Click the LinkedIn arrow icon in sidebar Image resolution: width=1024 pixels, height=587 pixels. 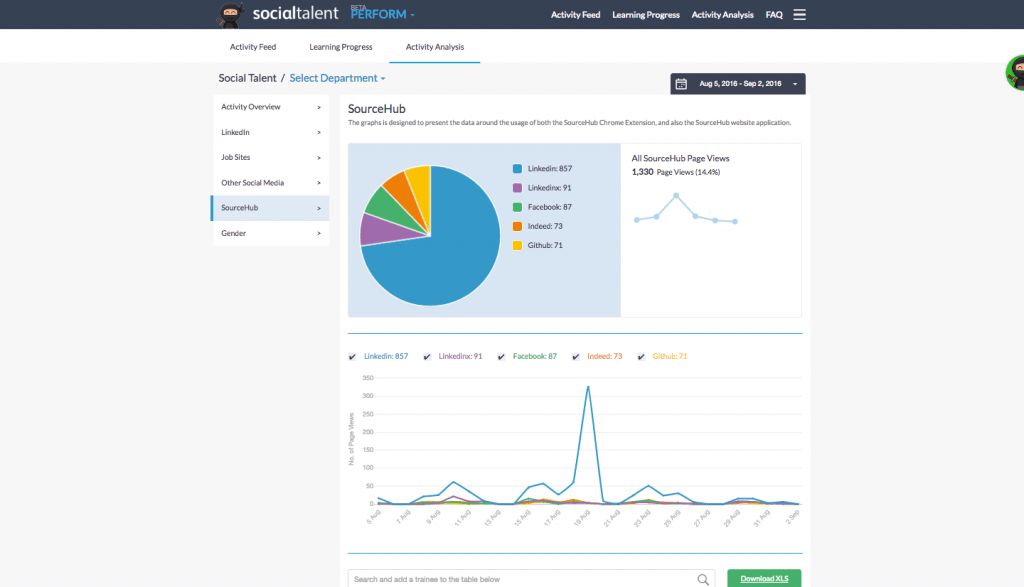tap(319, 133)
